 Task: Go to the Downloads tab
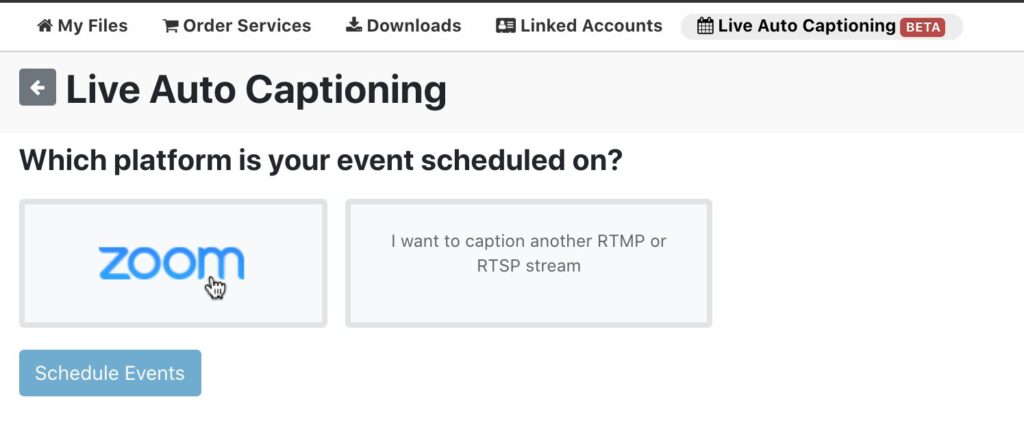pos(414,26)
